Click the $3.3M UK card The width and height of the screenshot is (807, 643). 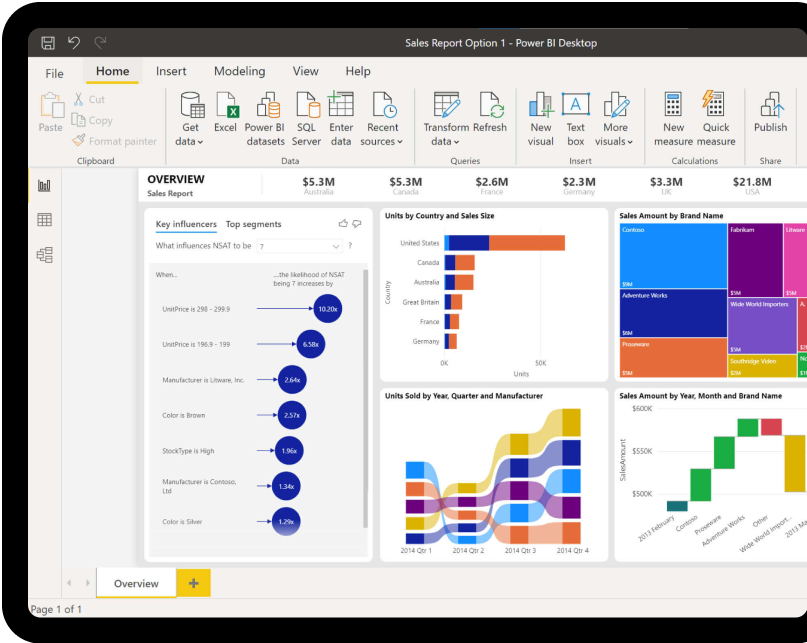pyautogui.click(x=666, y=185)
